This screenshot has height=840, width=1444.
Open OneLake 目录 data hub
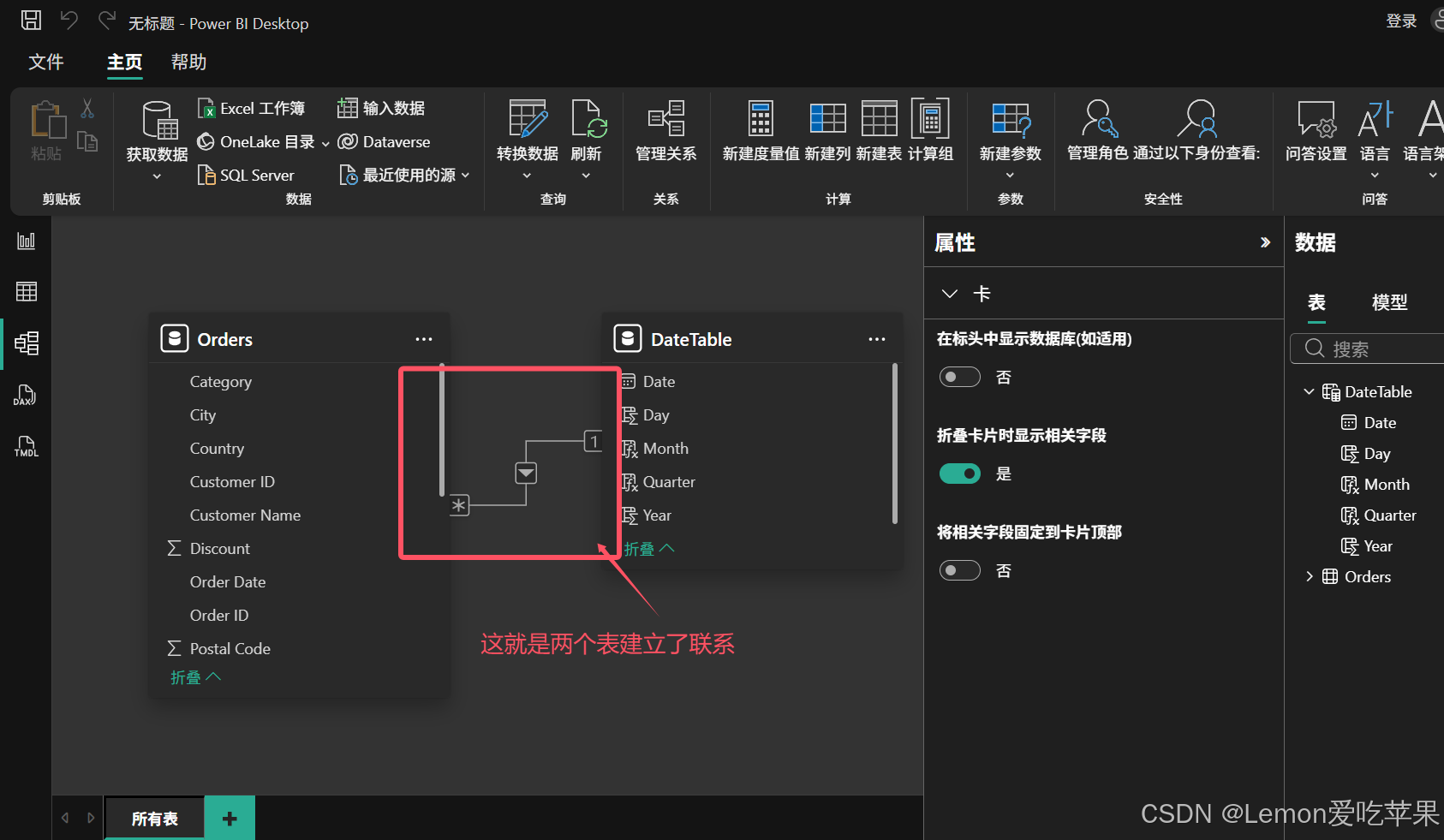click(256, 141)
